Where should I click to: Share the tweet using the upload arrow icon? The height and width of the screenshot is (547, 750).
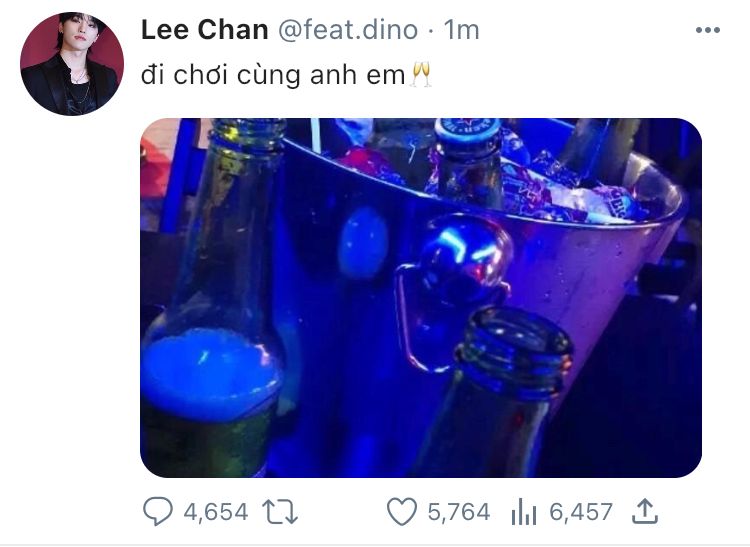click(x=645, y=511)
